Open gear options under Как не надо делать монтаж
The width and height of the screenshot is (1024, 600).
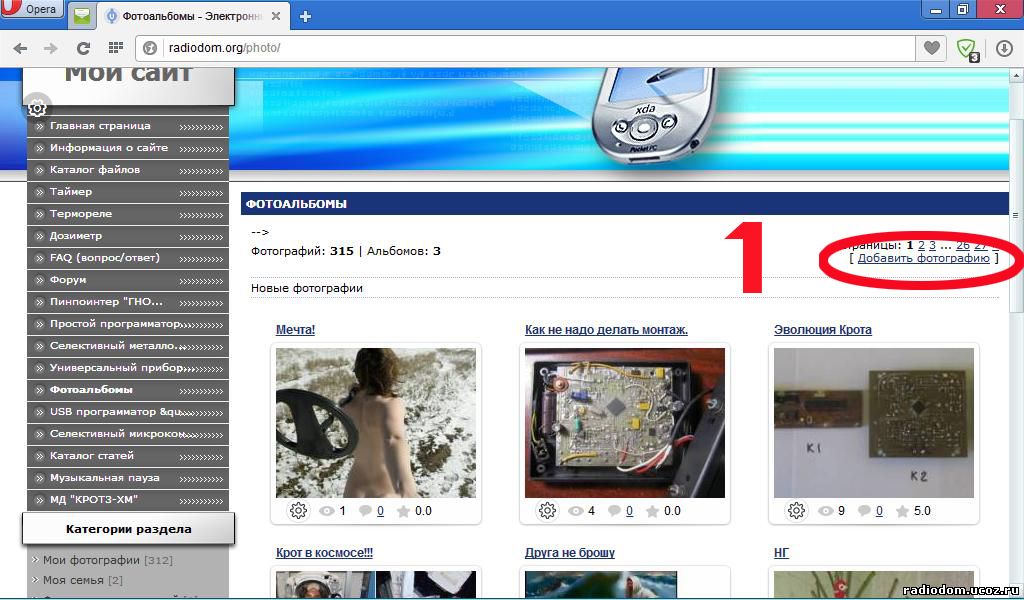click(547, 511)
